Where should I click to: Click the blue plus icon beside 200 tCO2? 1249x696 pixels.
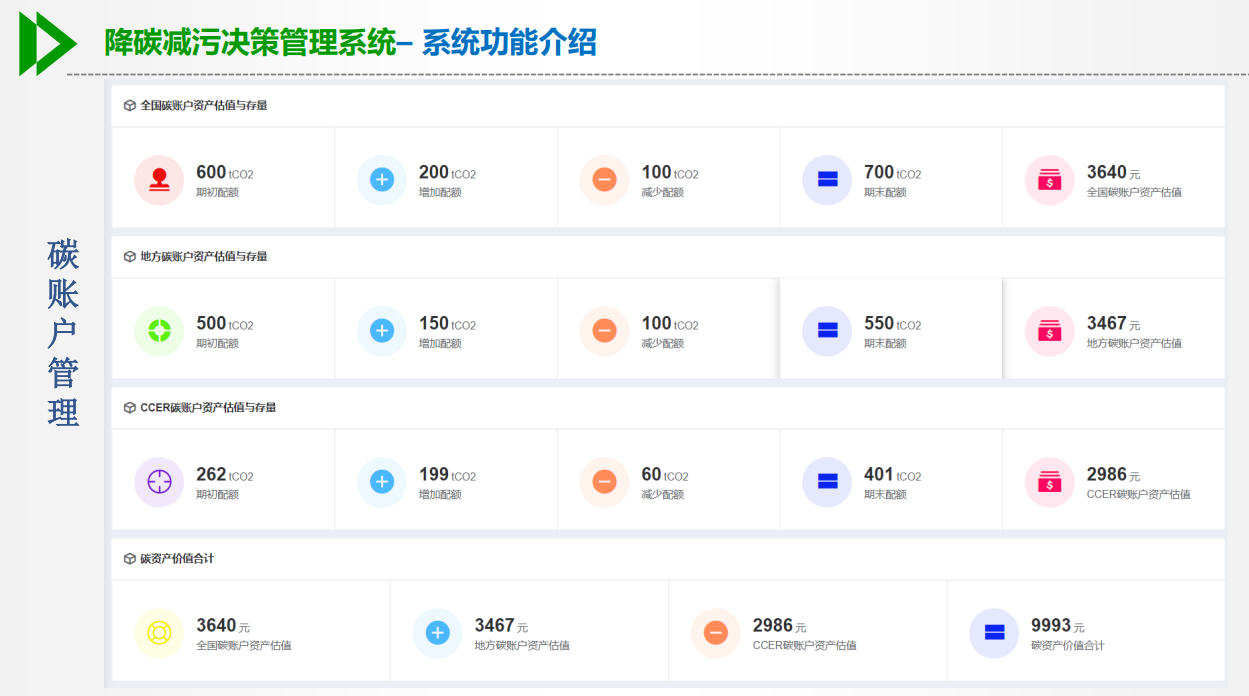point(382,180)
